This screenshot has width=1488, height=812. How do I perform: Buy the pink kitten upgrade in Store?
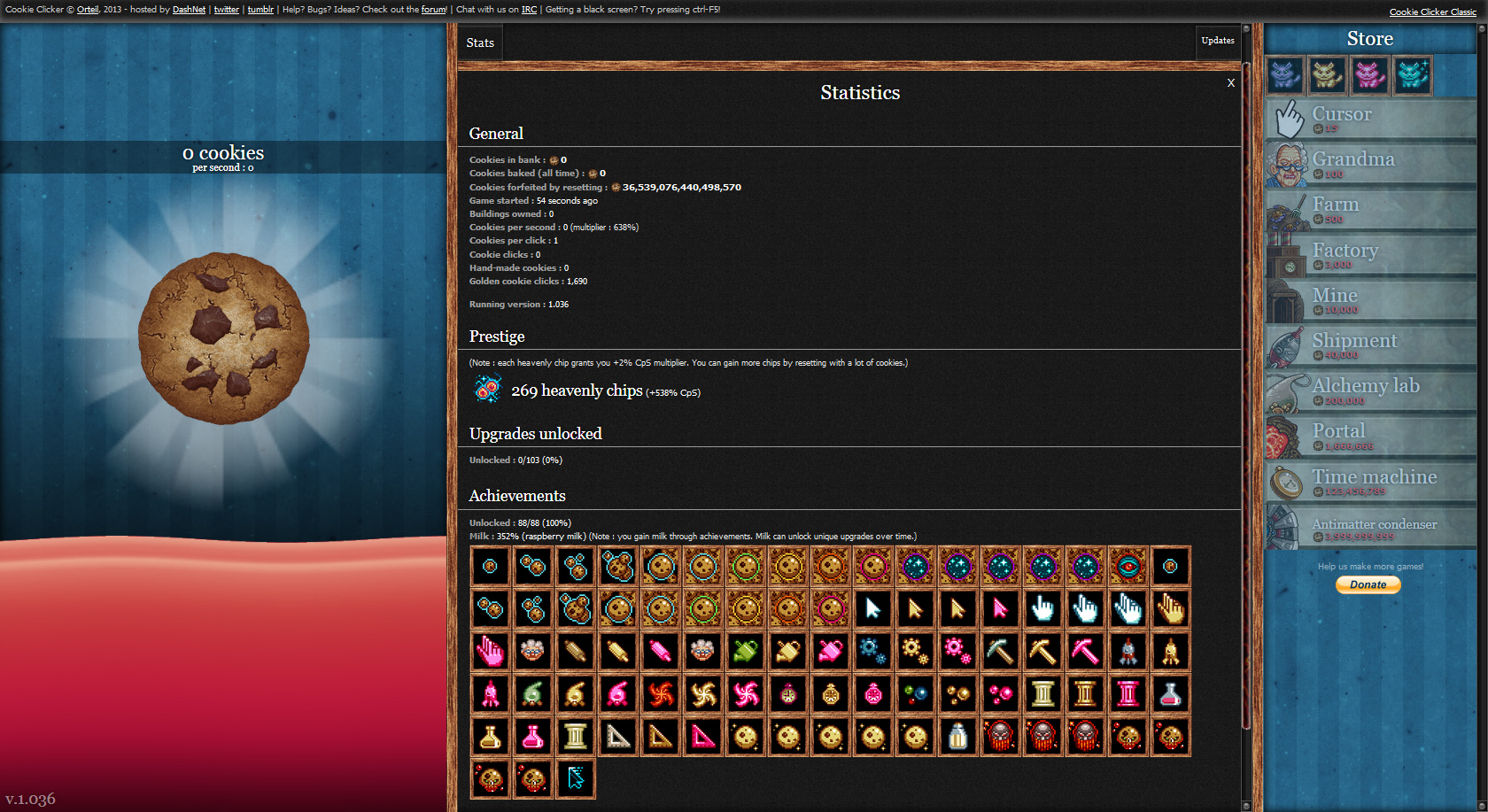[1369, 76]
